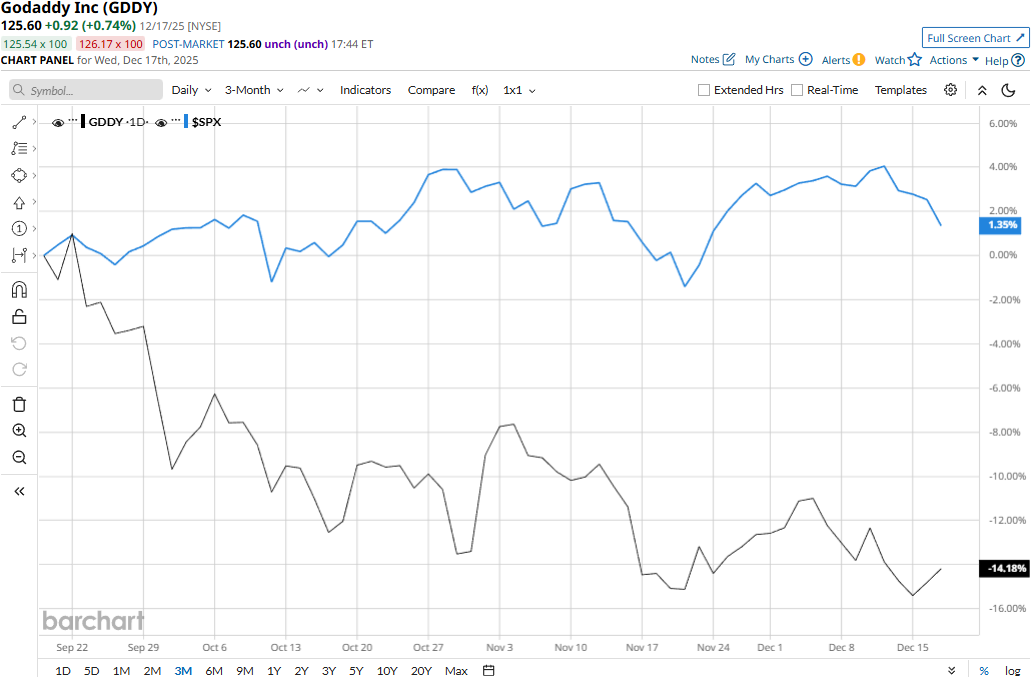Select the 10Y time range
Image resolution: width=1032 pixels, height=677 pixels.
387,670
